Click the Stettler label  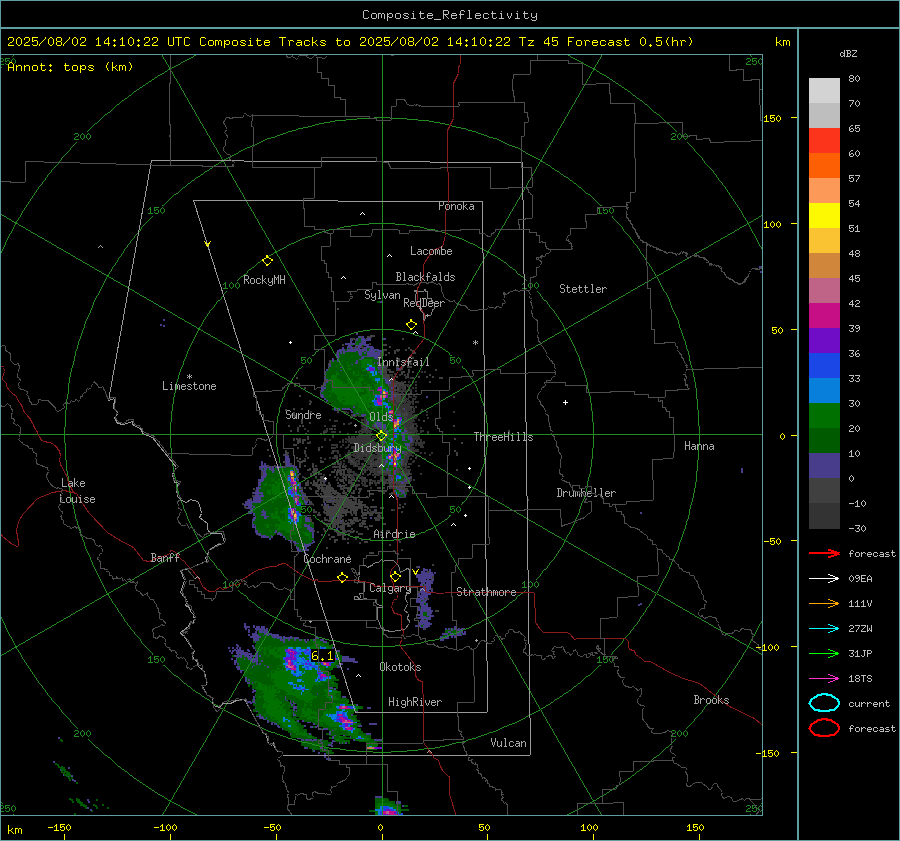pos(583,289)
